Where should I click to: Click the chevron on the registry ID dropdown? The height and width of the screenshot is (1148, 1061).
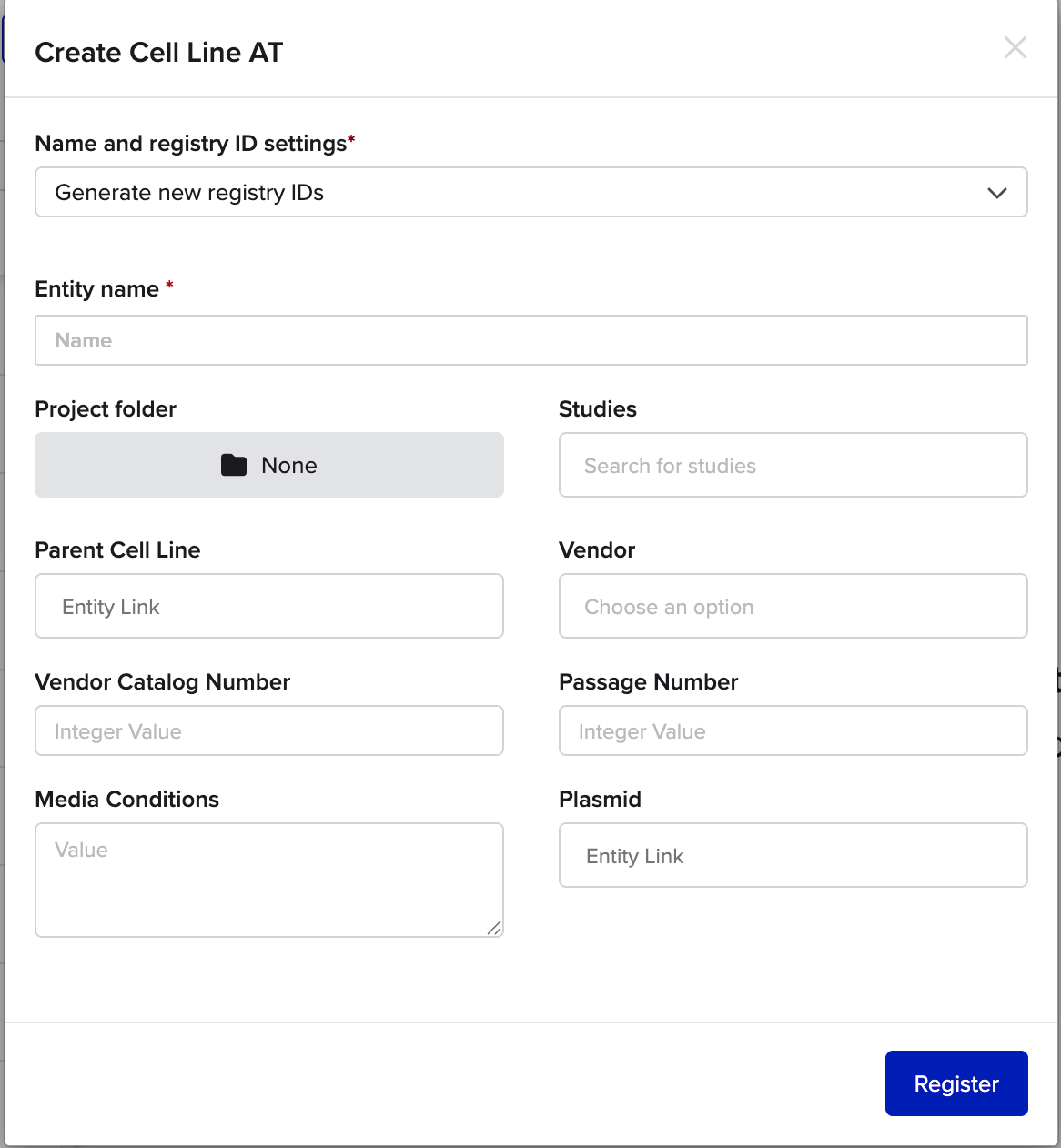(x=996, y=193)
